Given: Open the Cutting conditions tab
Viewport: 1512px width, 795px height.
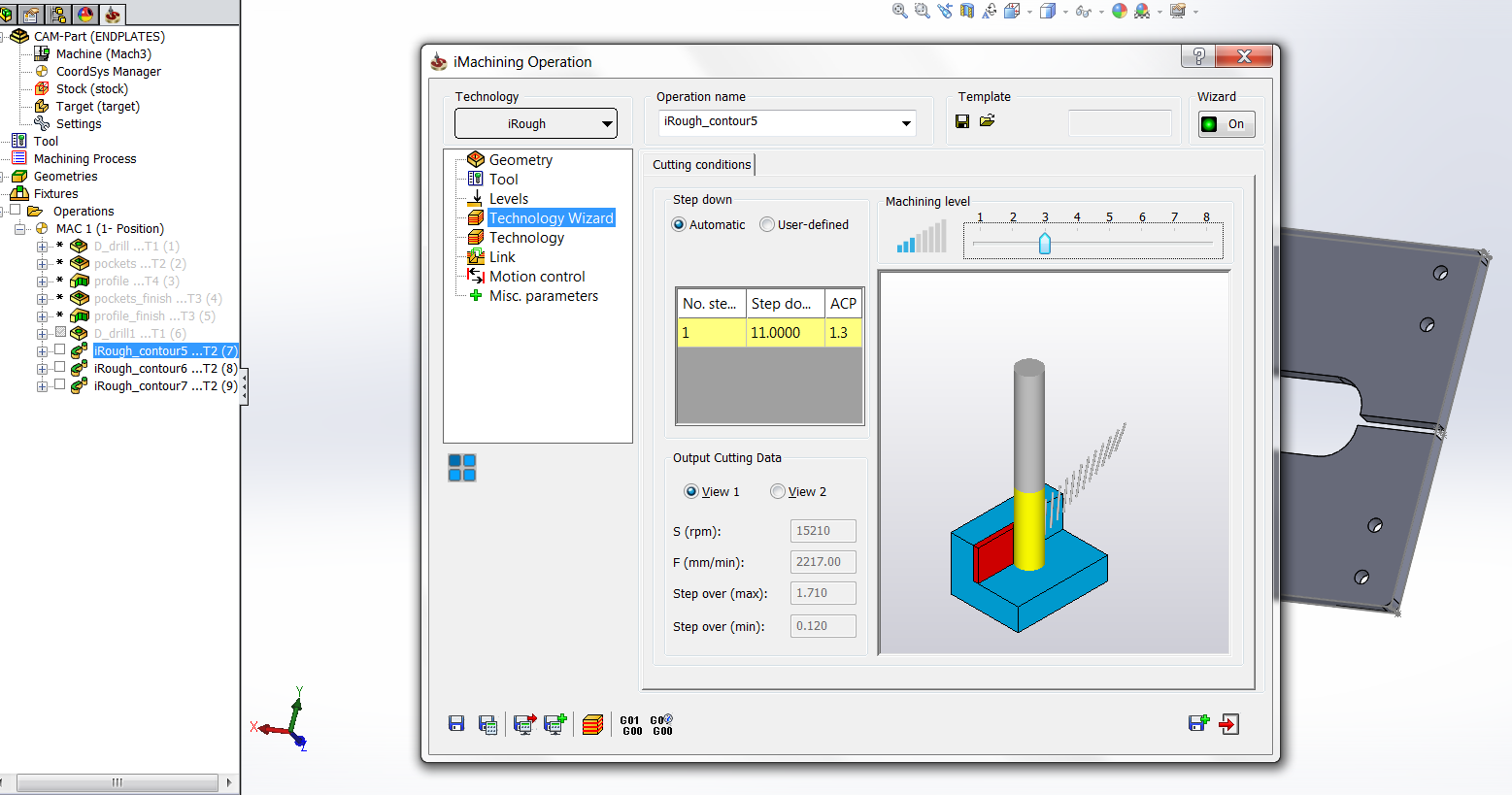Looking at the screenshot, I should click(x=701, y=165).
